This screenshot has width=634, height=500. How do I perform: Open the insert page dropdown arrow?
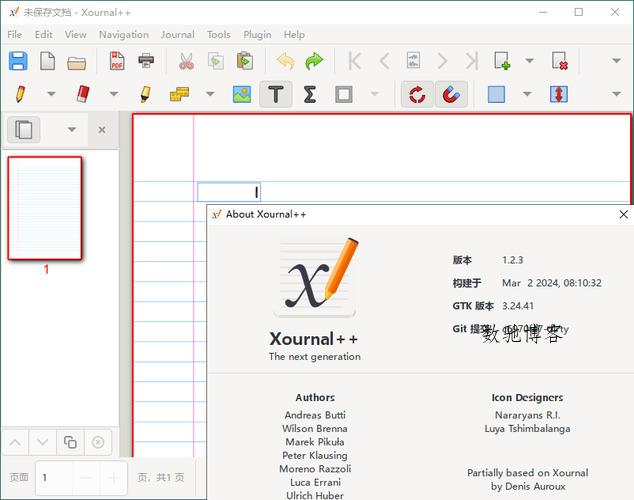[x=529, y=61]
